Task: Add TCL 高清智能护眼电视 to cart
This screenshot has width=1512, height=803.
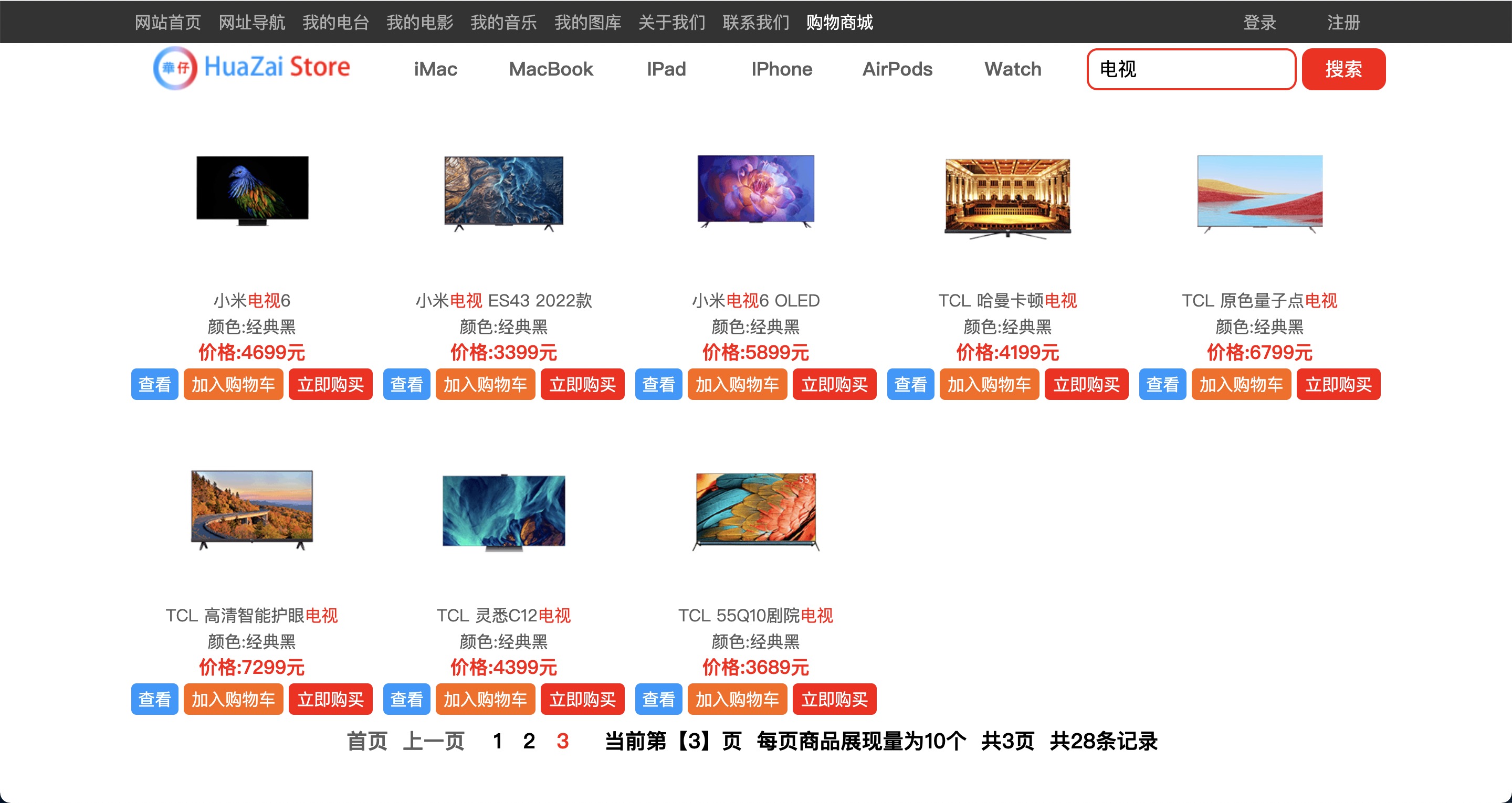Action: pos(233,699)
